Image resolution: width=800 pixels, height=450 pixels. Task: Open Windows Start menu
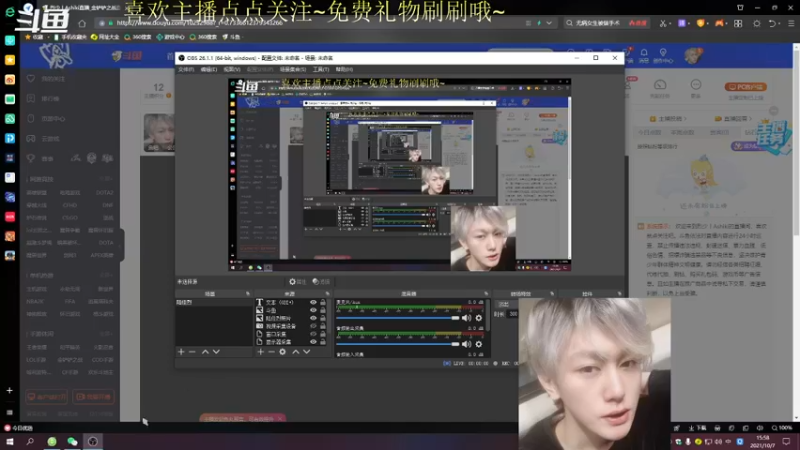10,441
